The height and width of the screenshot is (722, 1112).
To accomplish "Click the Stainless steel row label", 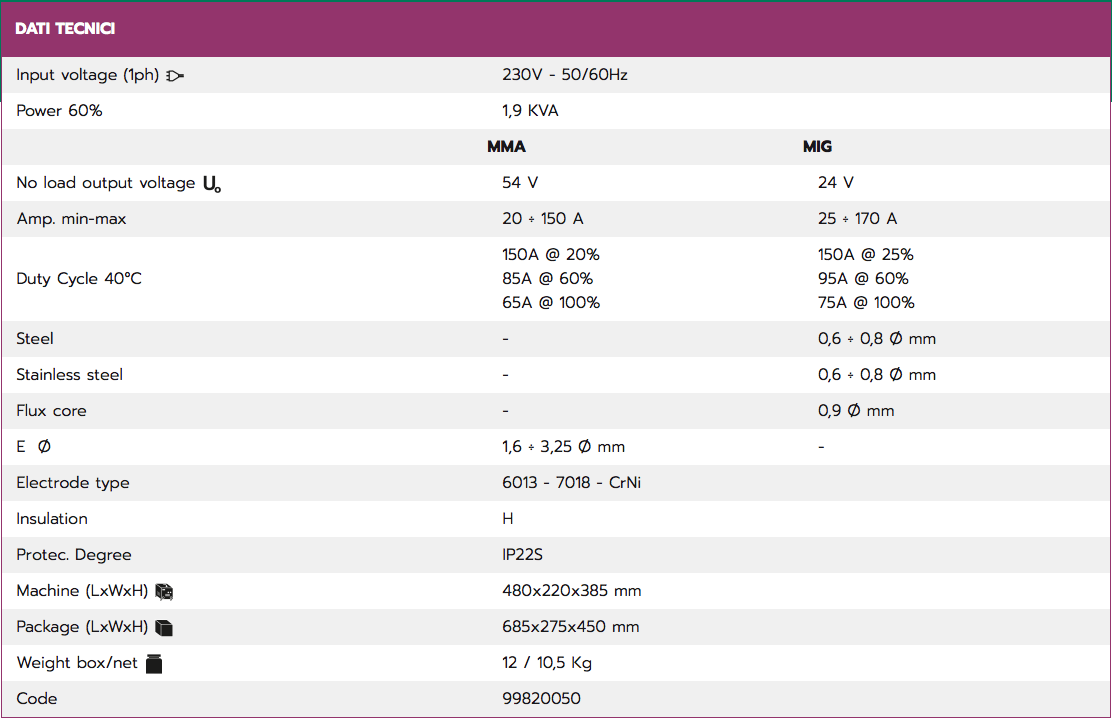I will pos(70,374).
